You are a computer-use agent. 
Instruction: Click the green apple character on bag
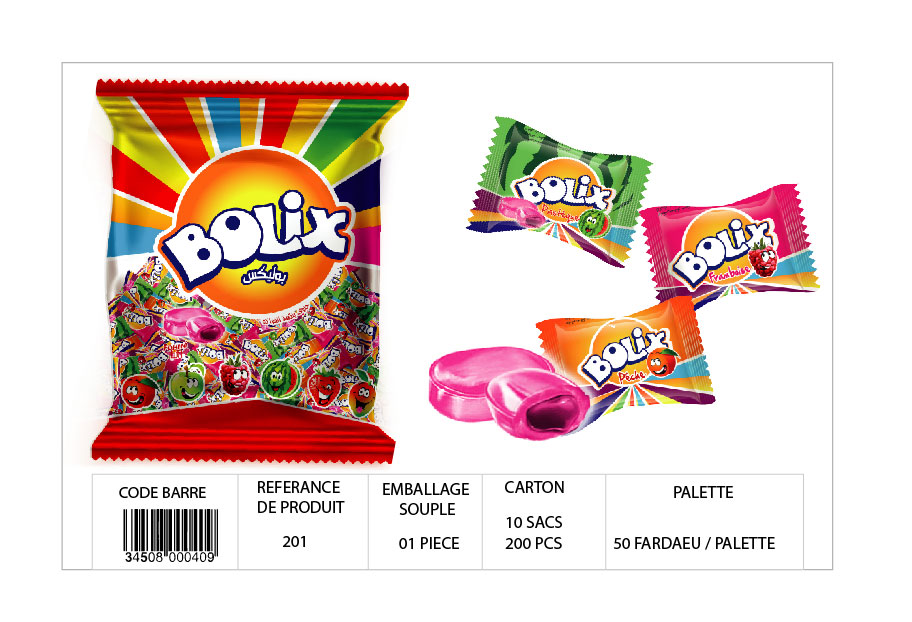click(188, 384)
